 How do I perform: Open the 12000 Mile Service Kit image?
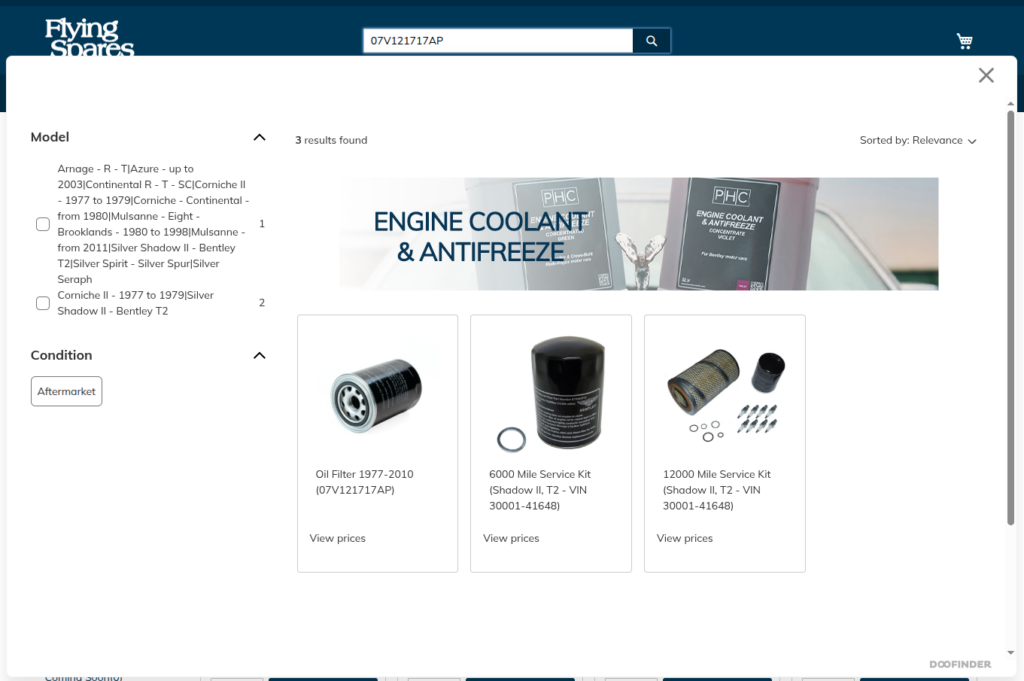[x=726, y=395]
